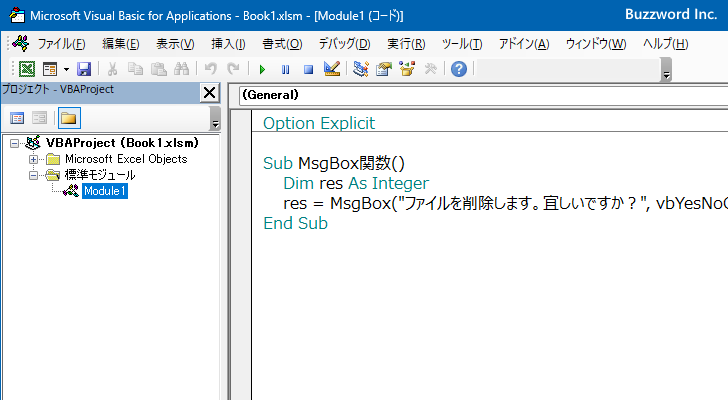
Task: Collapse the 標準モジュール folder
Action: (x=33, y=175)
